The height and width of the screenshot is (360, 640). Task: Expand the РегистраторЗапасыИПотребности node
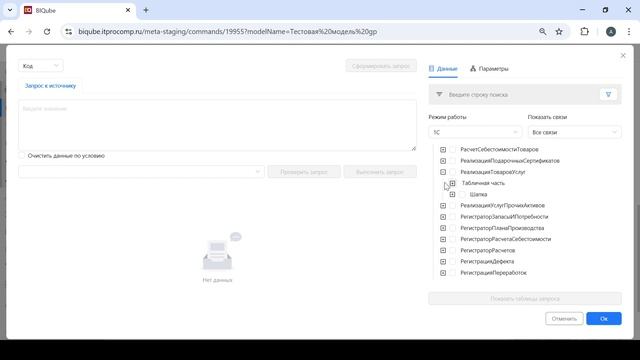443,217
